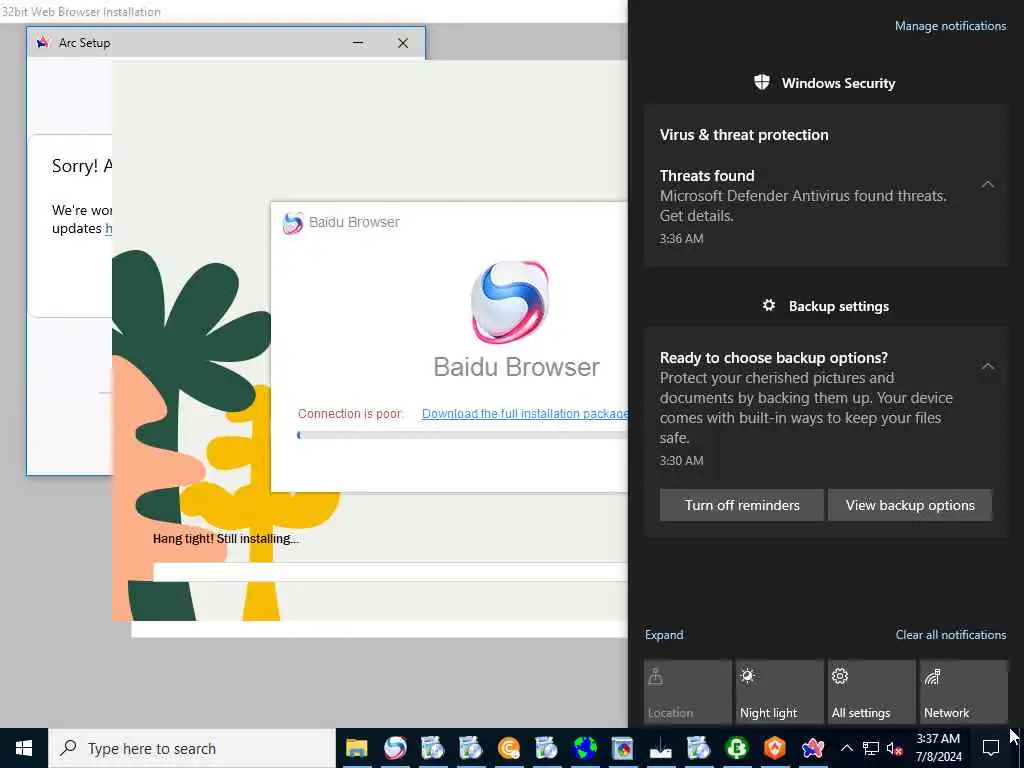Click the clock showing 3:37 AM
The image size is (1024, 768).
(938, 748)
